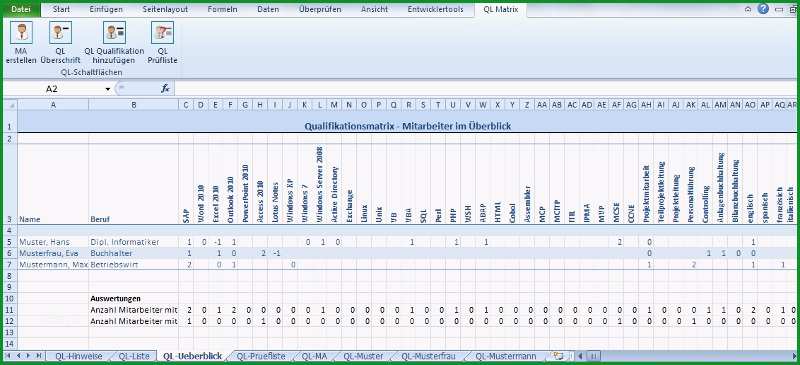Open the Seitenlayout ribbon tab
The image size is (800, 365).
(165, 9)
